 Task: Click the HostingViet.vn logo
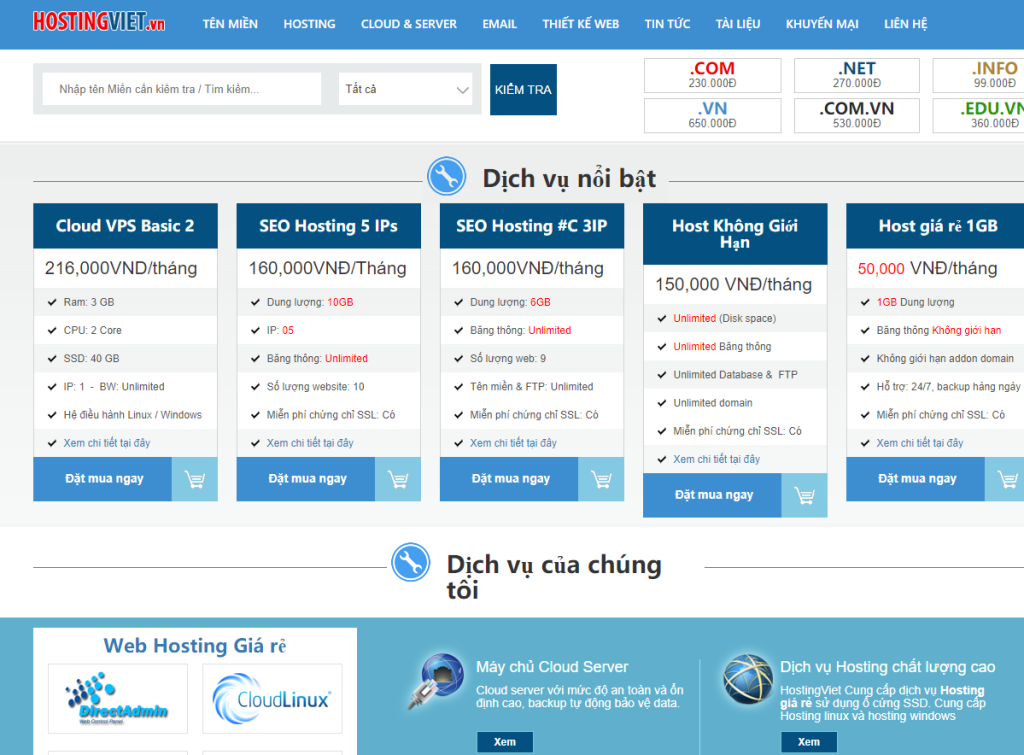[99, 22]
